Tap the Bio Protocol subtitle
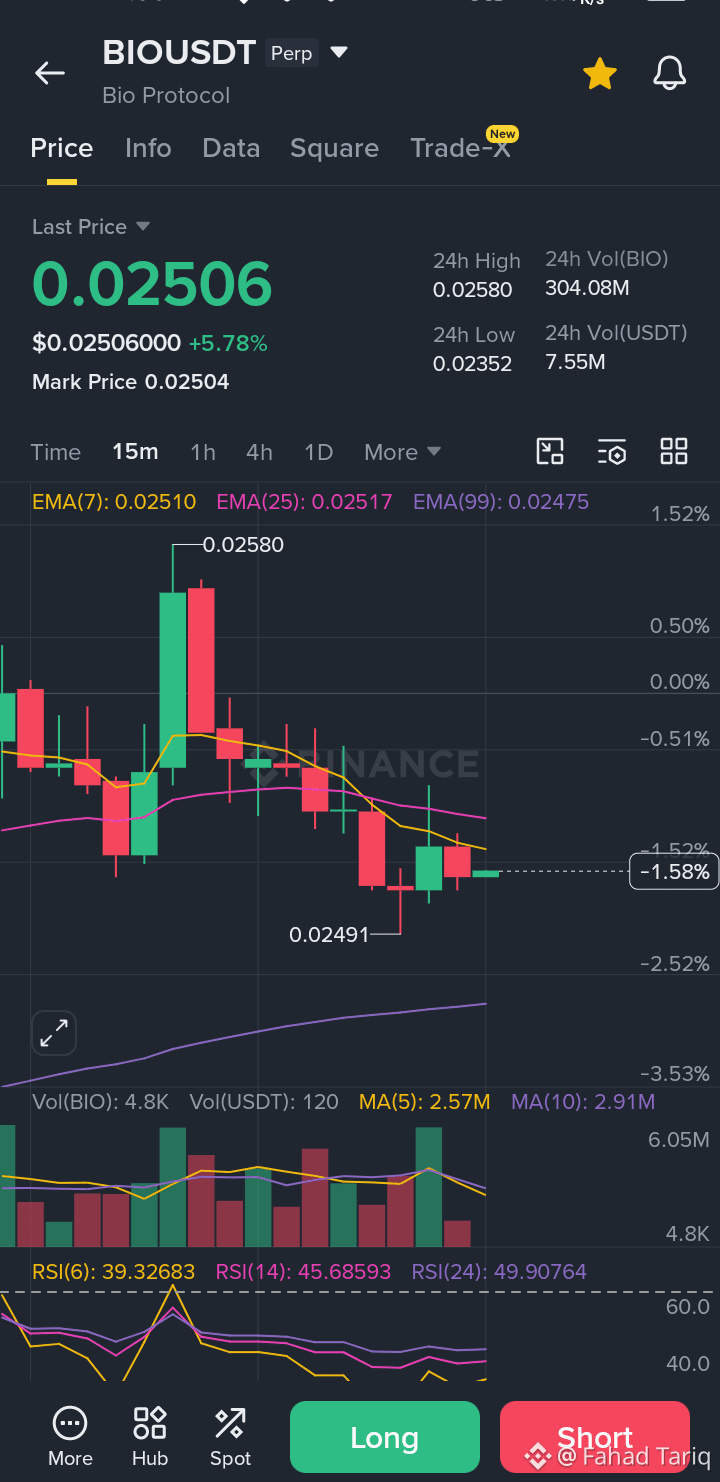 [166, 96]
